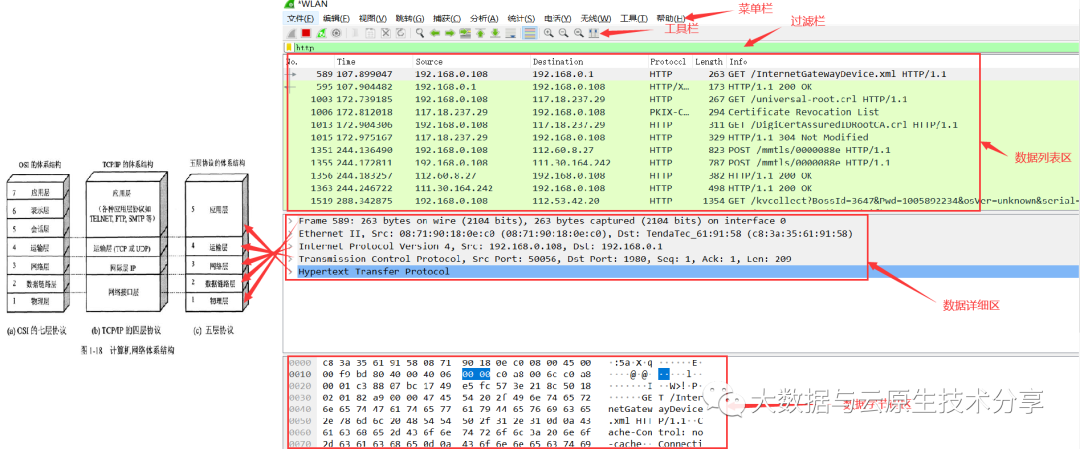Screen dimensions: 1080x449
Task: Open capture options gear icon
Action: pyautogui.click(x=336, y=33)
